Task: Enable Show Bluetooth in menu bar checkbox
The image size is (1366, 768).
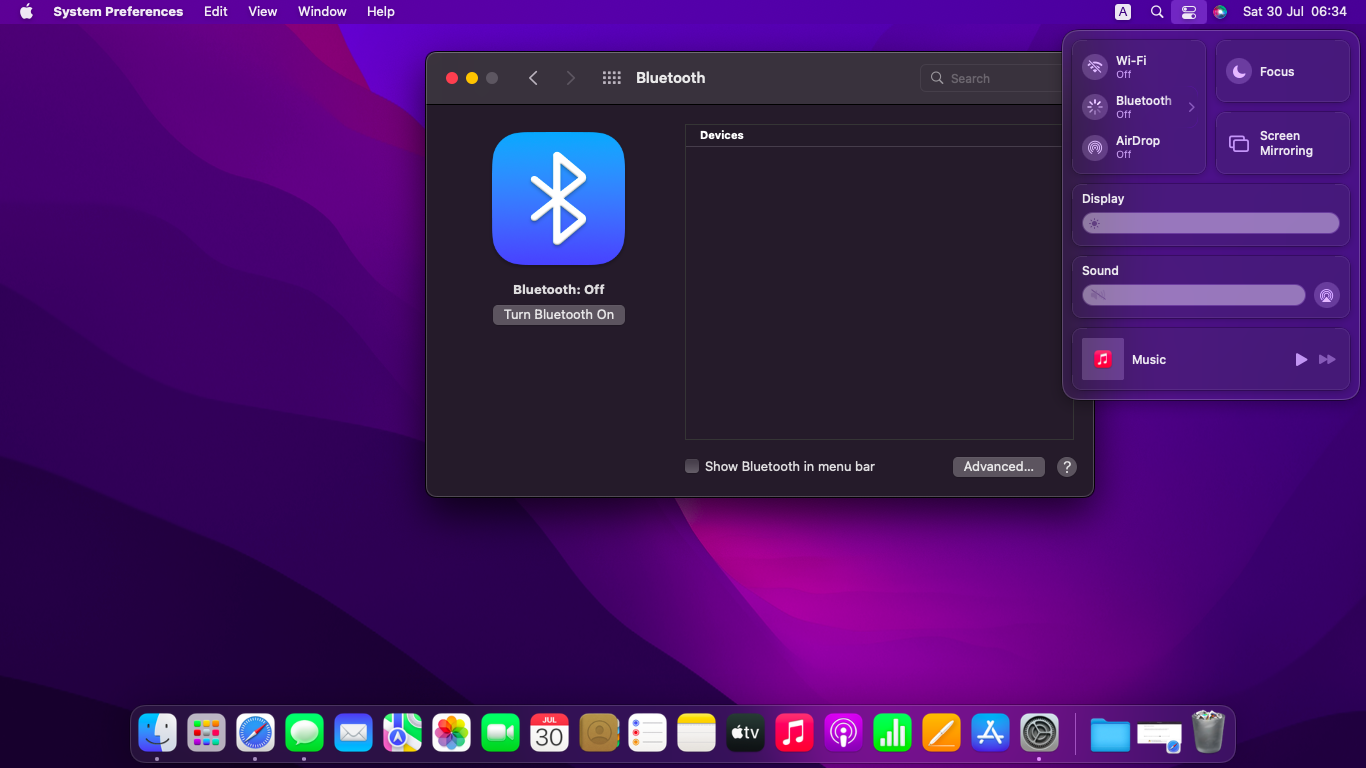Action: click(692, 467)
